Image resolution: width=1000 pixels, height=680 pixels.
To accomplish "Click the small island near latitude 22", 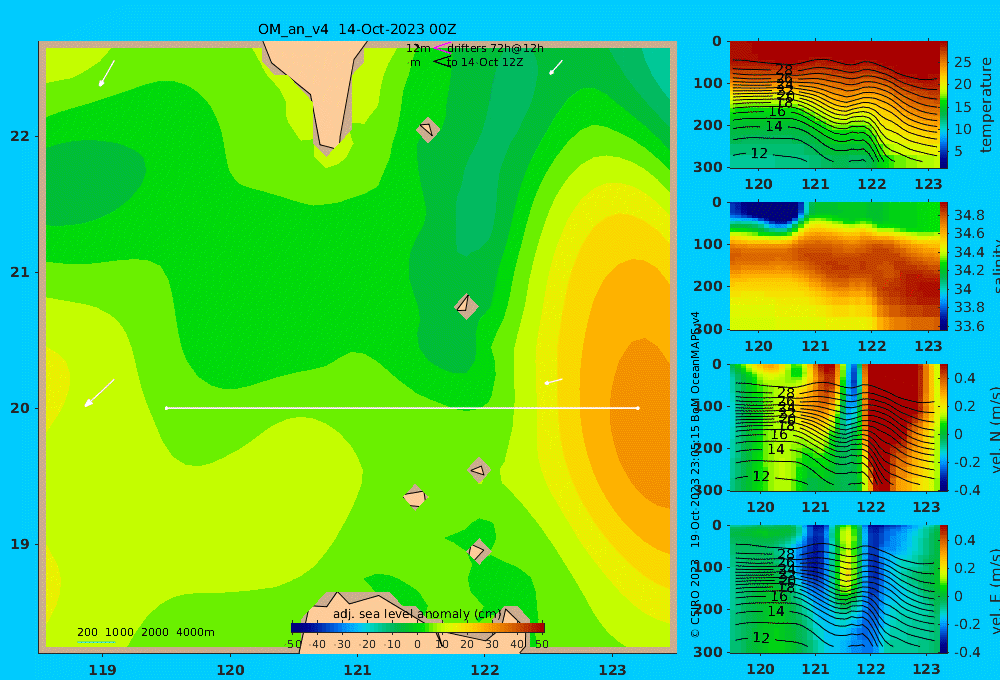I will tap(428, 129).
